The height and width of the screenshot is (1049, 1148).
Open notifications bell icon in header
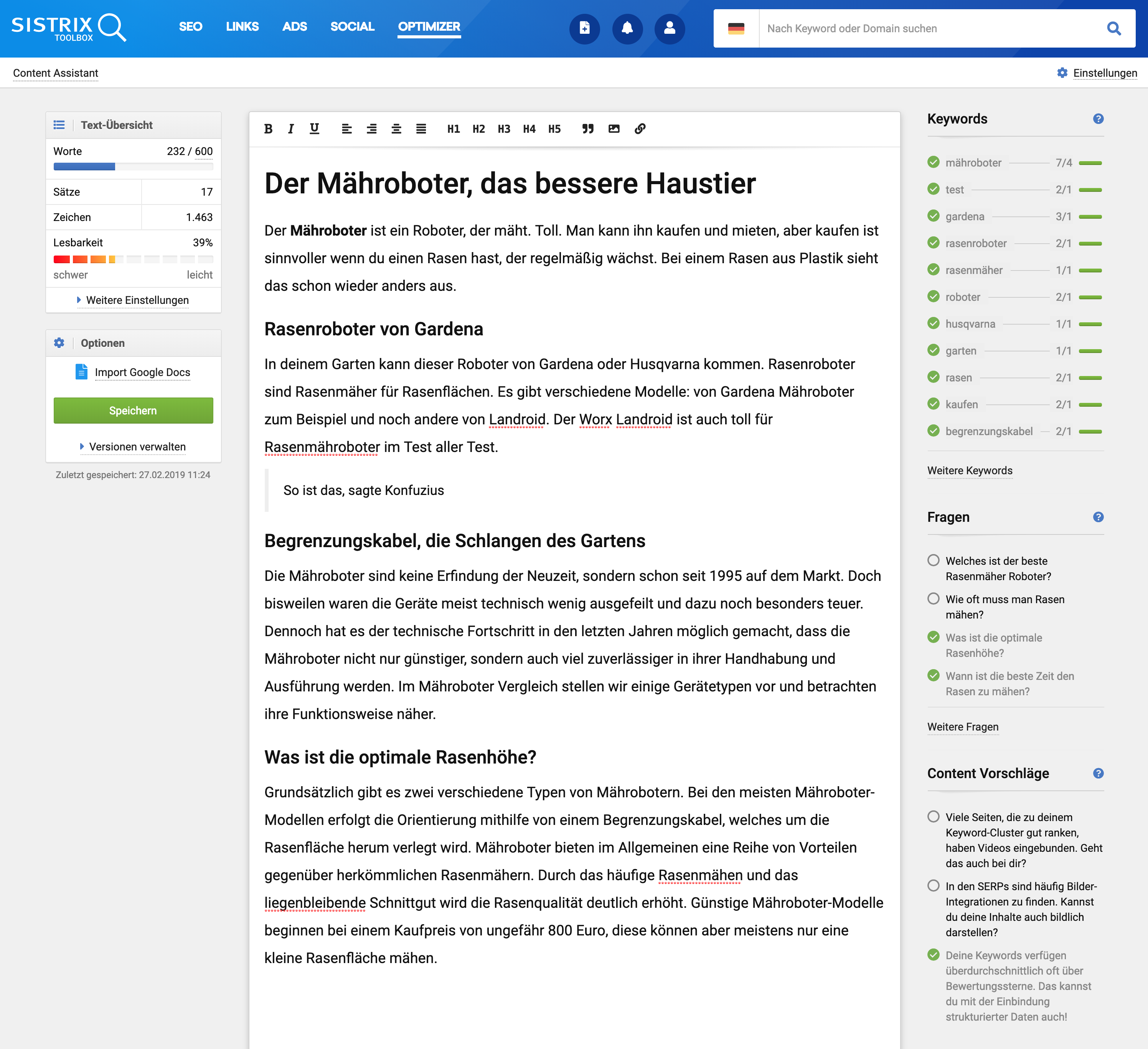tap(627, 28)
